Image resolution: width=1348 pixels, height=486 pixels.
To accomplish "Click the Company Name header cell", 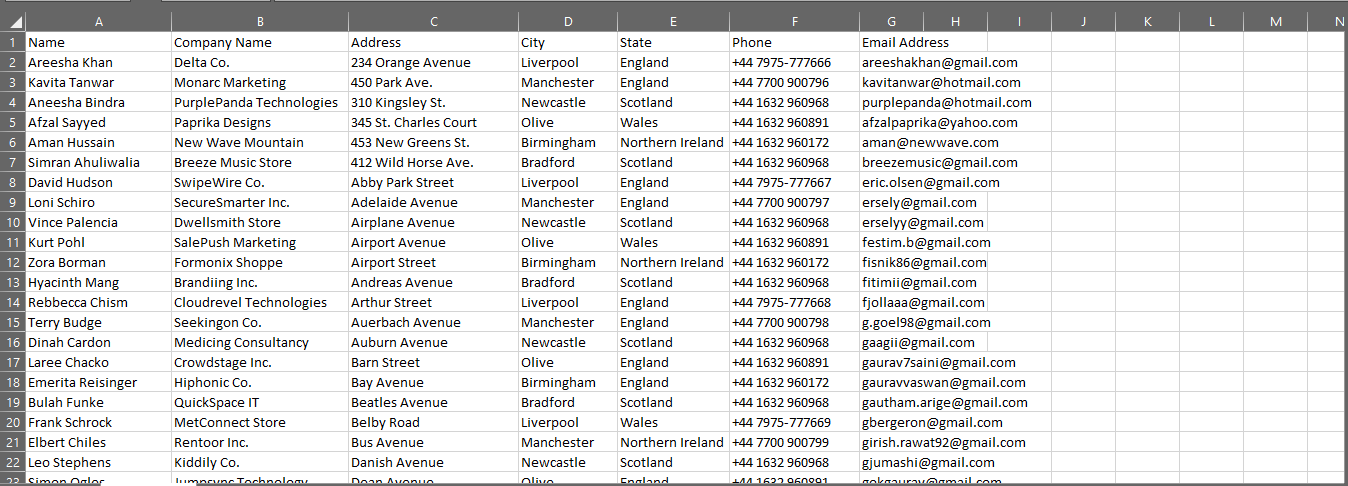I will tap(223, 43).
